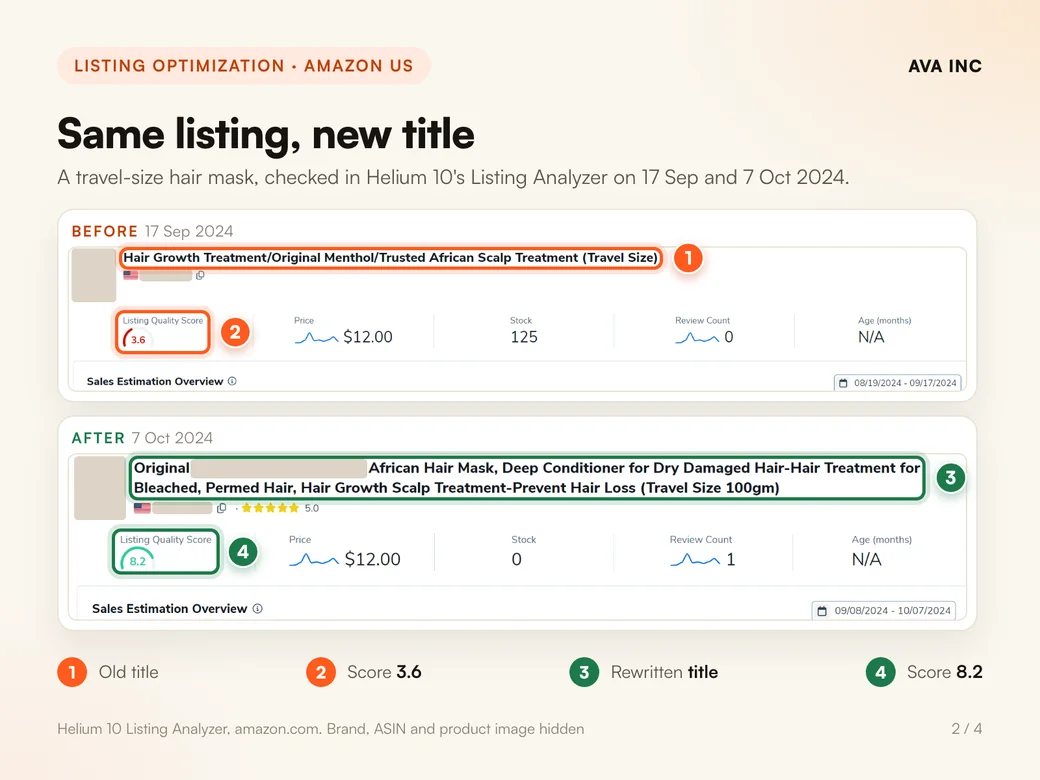Click the 5.0 rating number
The height and width of the screenshot is (780, 1040).
coord(312,508)
